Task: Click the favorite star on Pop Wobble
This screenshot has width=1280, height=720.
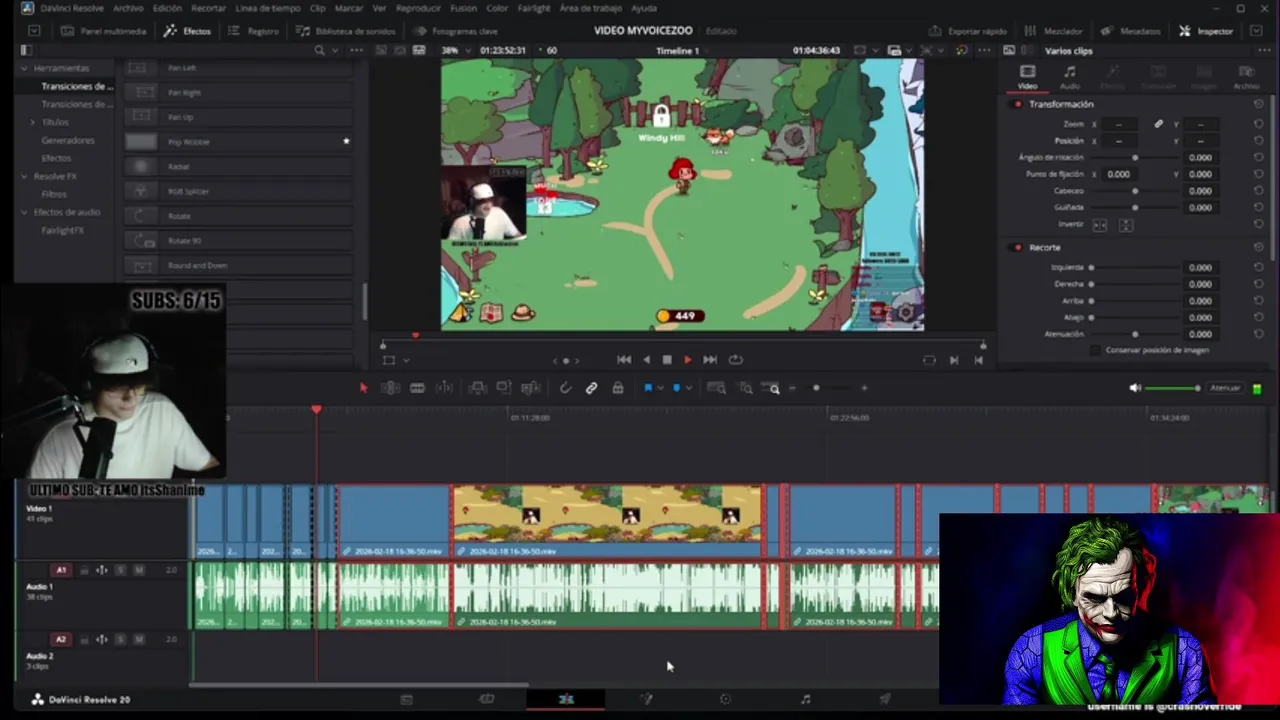Action: point(346,141)
